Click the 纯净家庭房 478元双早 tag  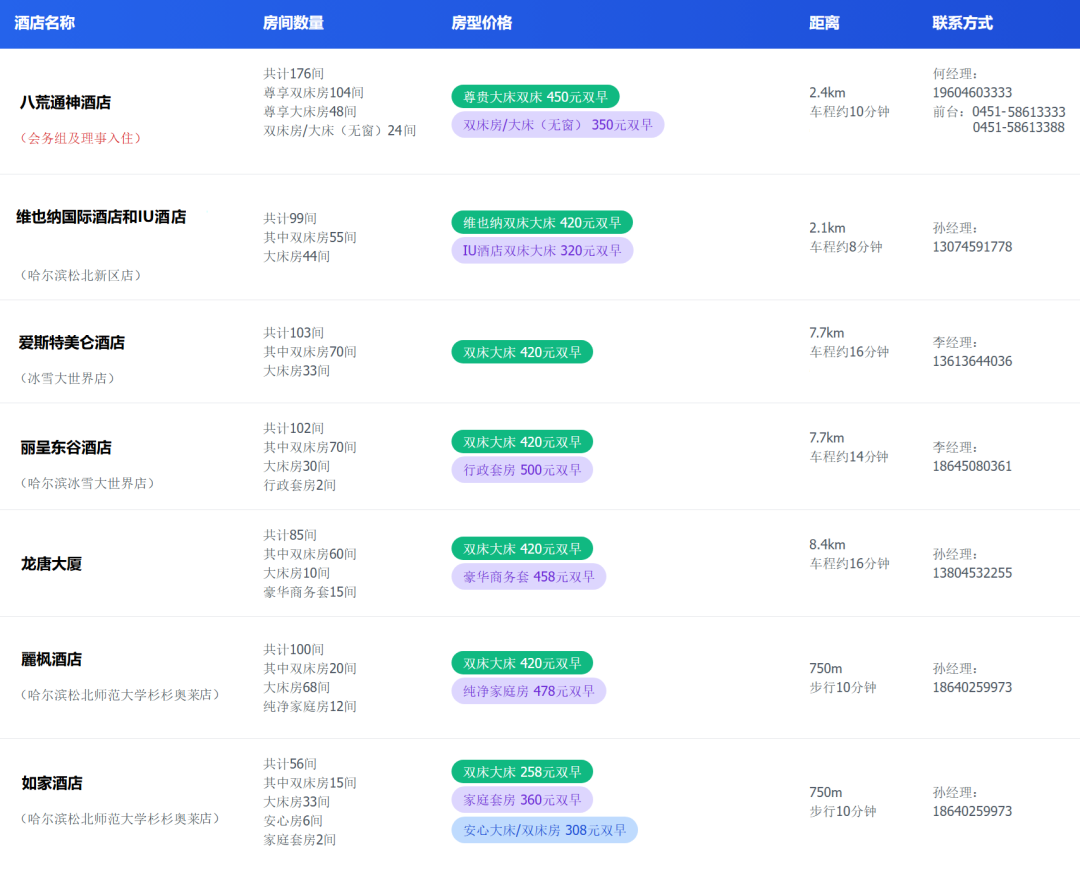pyautogui.click(x=528, y=691)
